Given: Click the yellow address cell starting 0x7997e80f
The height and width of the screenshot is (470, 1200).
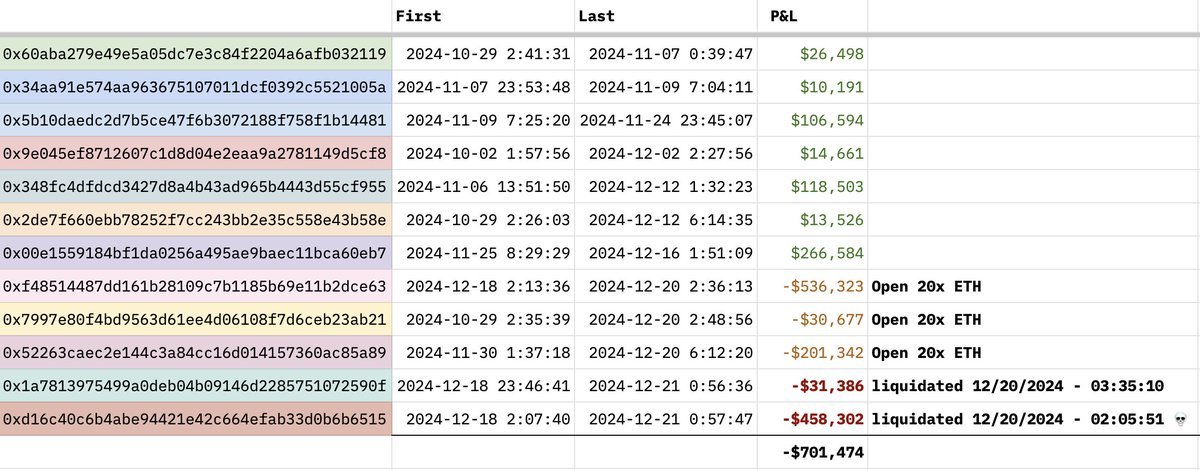Looking at the screenshot, I should pos(195,320).
